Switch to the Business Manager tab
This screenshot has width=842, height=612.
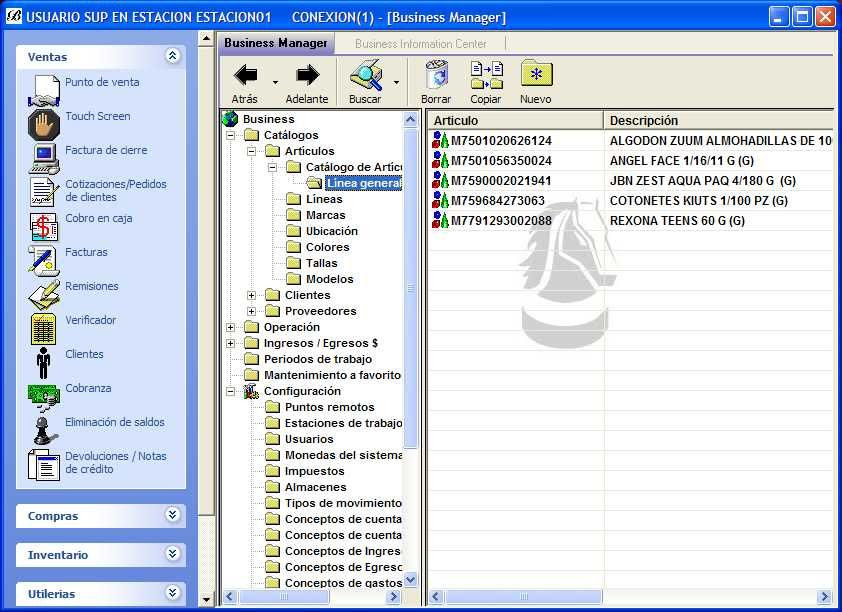(276, 43)
